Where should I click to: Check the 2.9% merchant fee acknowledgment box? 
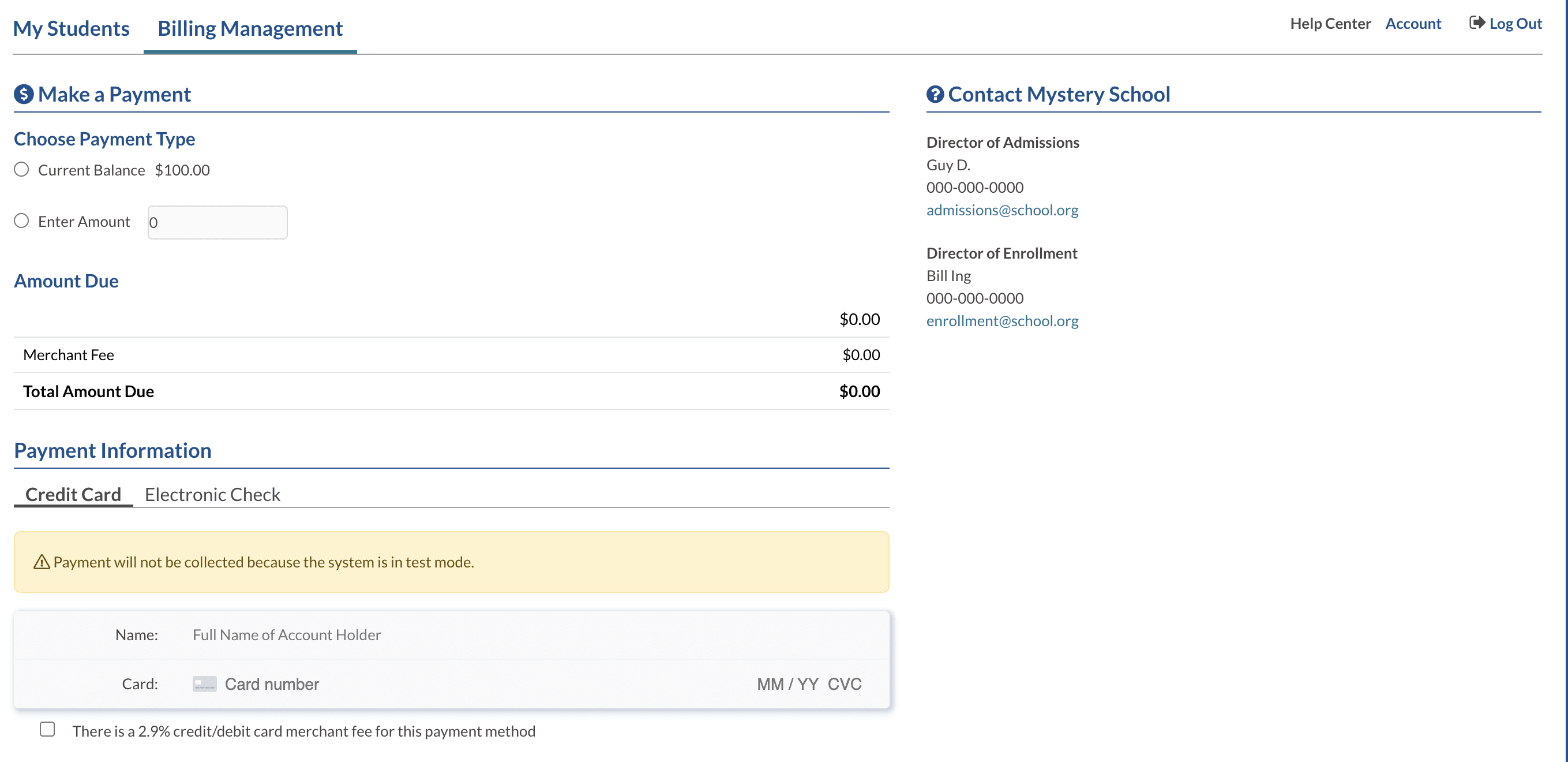47,729
